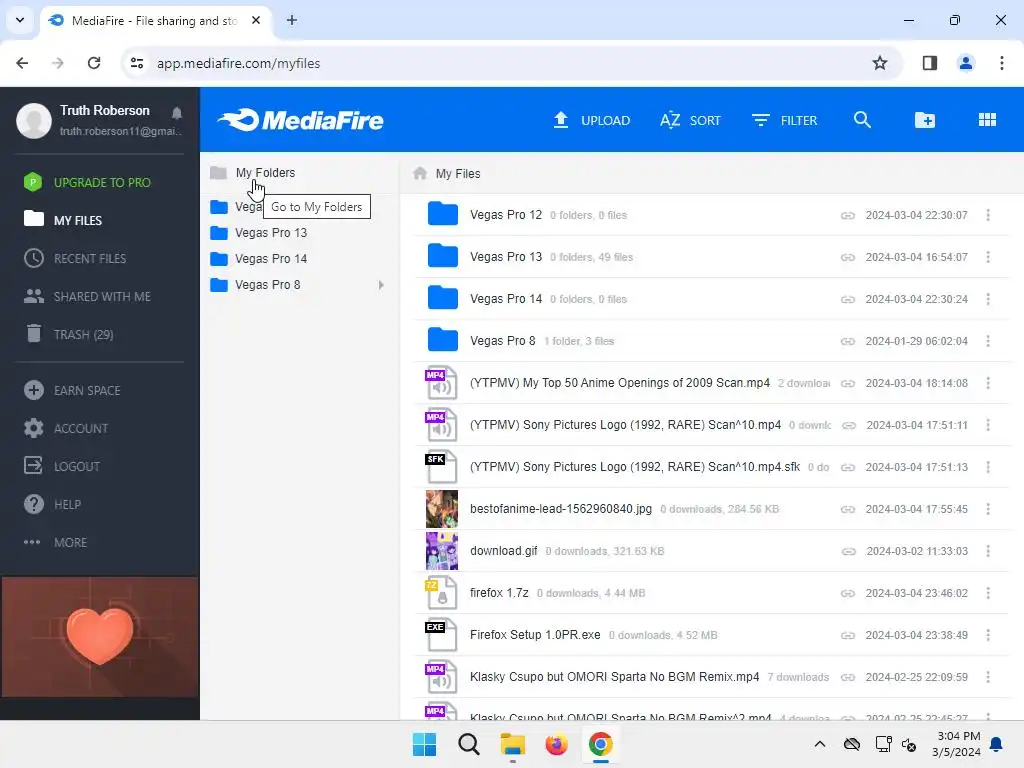The width and height of the screenshot is (1024, 768).
Task: Click the search magnifier icon in MediaFire header
Action: tap(862, 120)
